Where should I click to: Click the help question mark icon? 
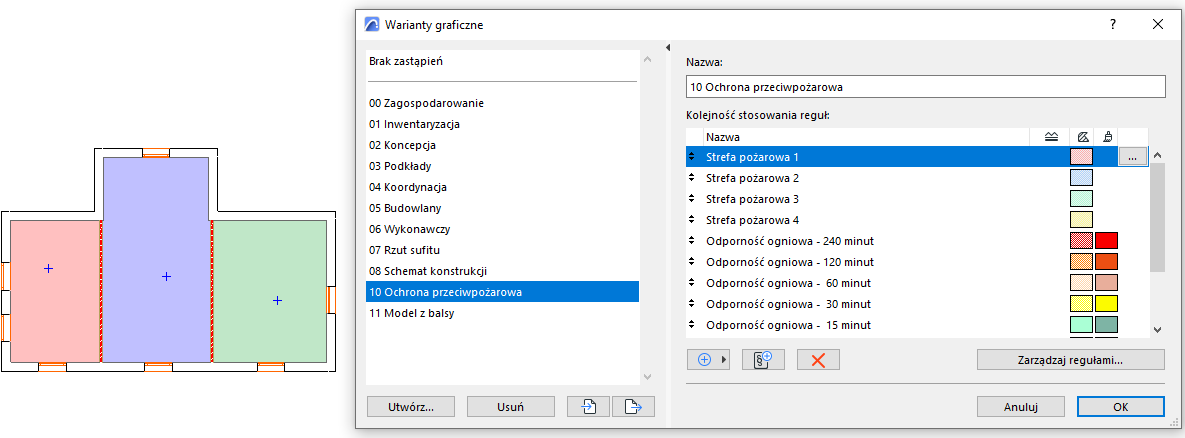click(x=1112, y=24)
